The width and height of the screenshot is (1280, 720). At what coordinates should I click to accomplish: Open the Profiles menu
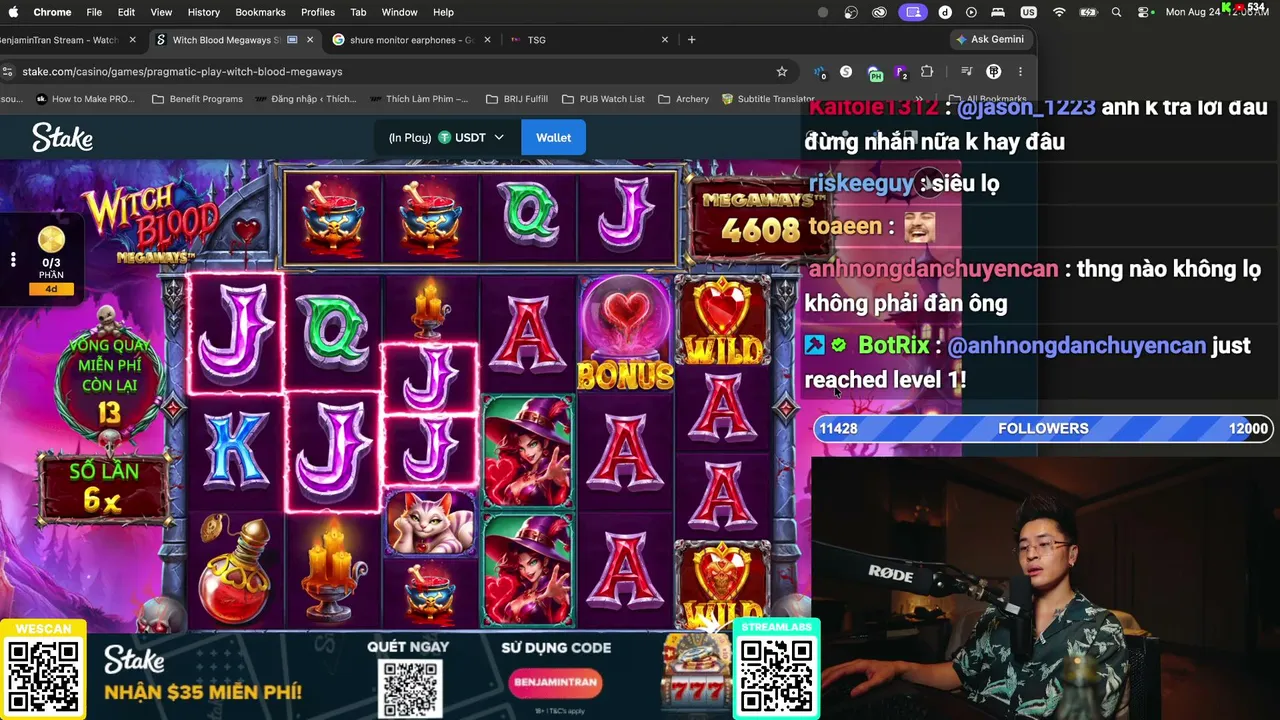pos(318,12)
